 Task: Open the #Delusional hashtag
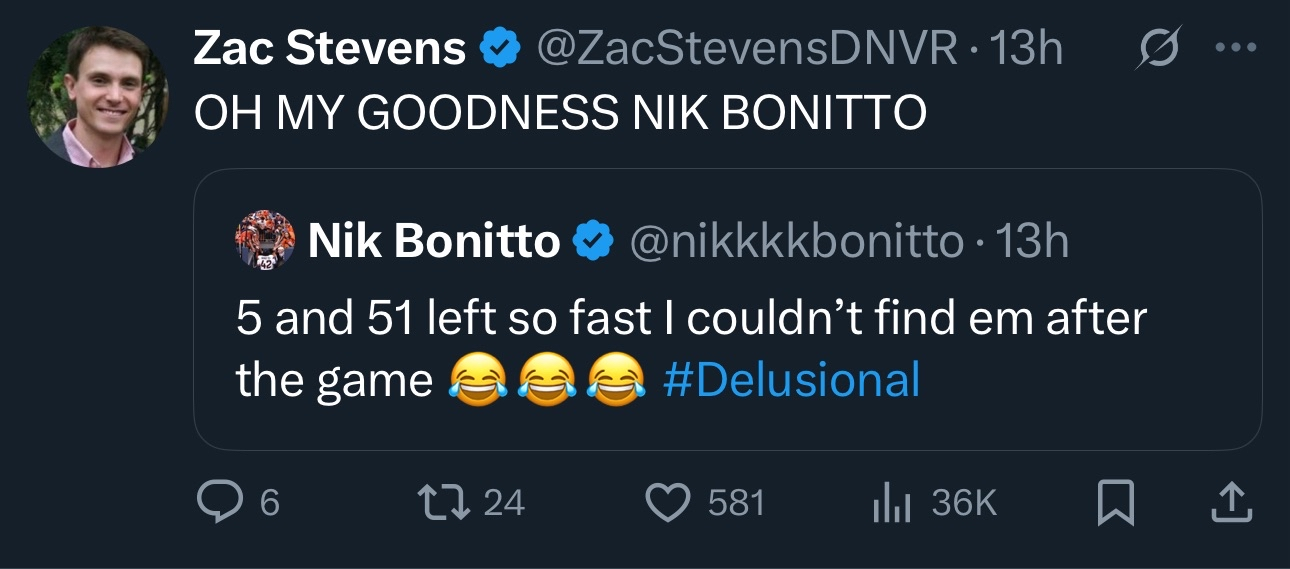click(x=791, y=380)
